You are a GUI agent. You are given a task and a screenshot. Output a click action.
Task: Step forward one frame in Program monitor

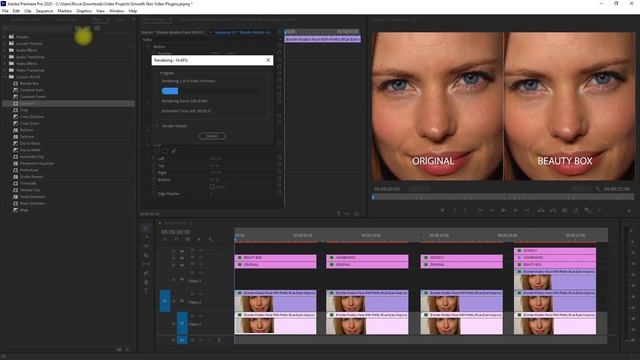(x=516, y=211)
